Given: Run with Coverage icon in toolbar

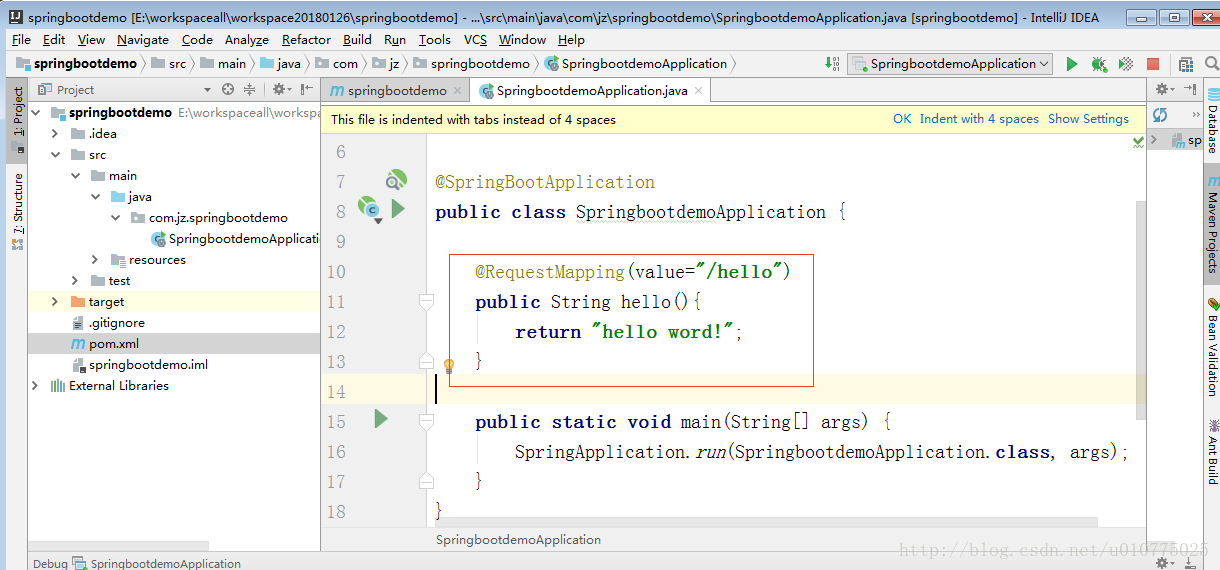Looking at the screenshot, I should tap(1126, 64).
